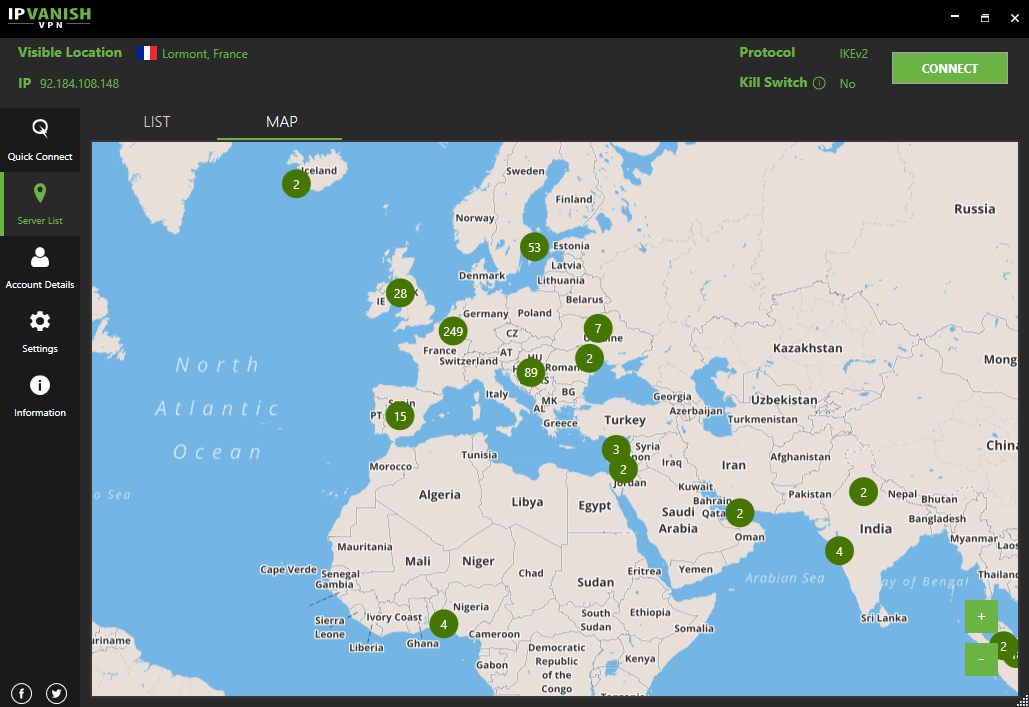Select the 3-server cluster near Syria
1029x707 pixels.
616,449
